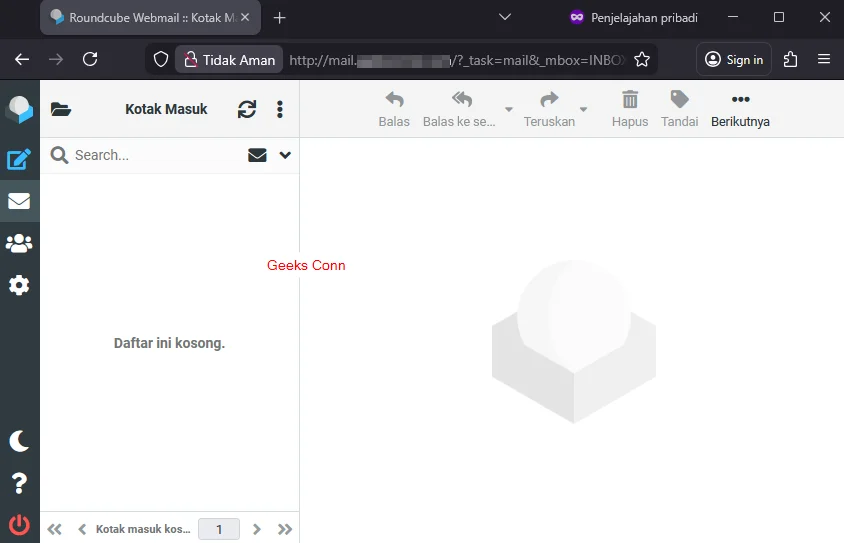This screenshot has width=844, height=543.
Task: Click the URL address bar text
Action: pyautogui.click(x=458, y=60)
